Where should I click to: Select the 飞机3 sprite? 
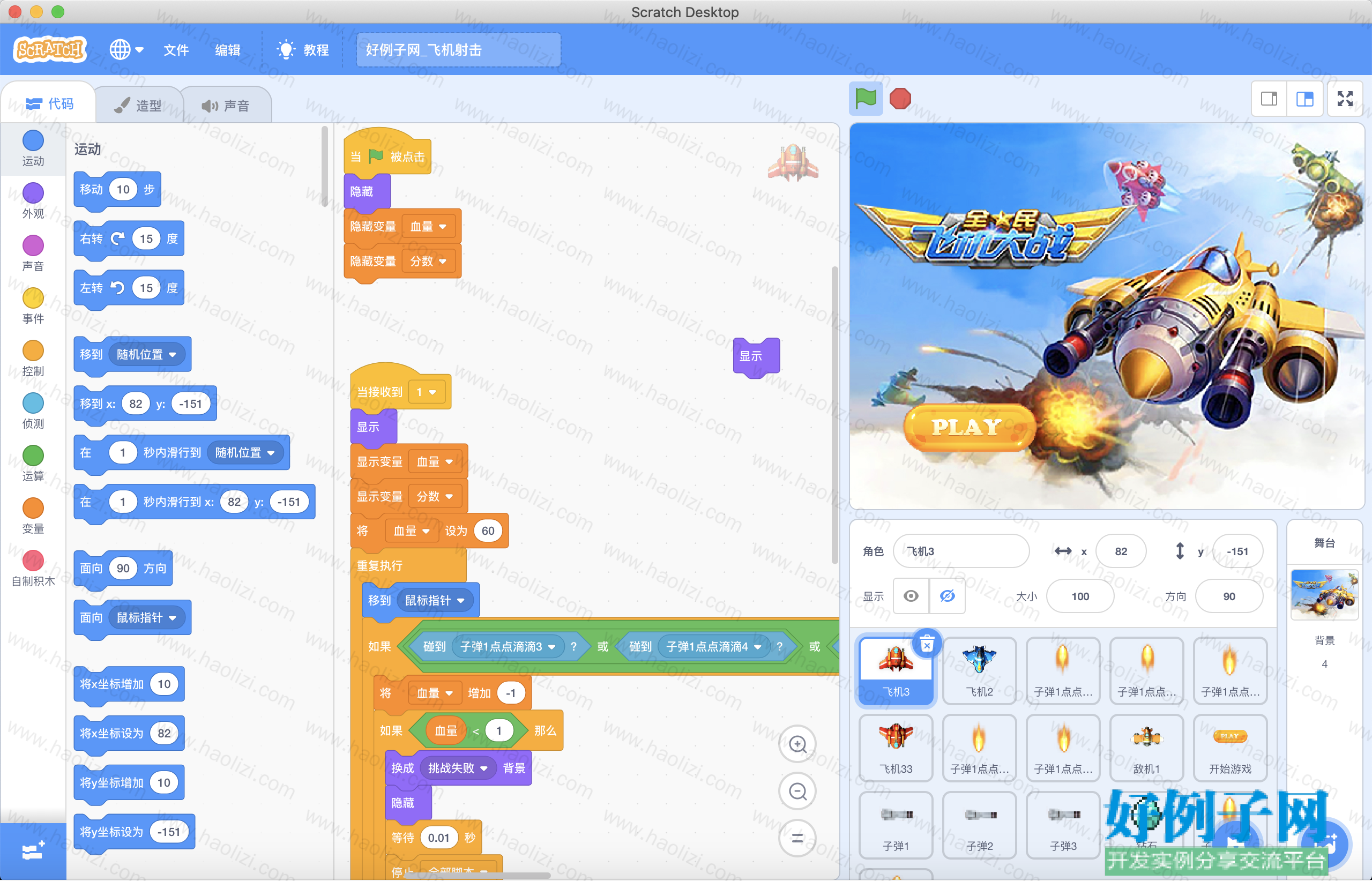point(896,670)
